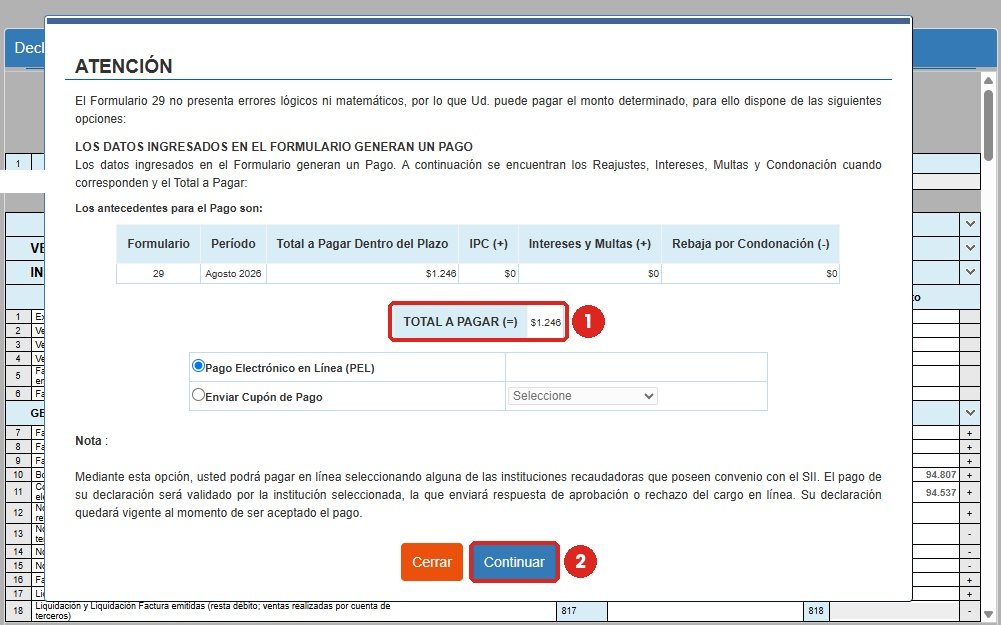Image resolution: width=1001 pixels, height=625 pixels.
Task: Click row number 10 in the background form
Action: 18,475
